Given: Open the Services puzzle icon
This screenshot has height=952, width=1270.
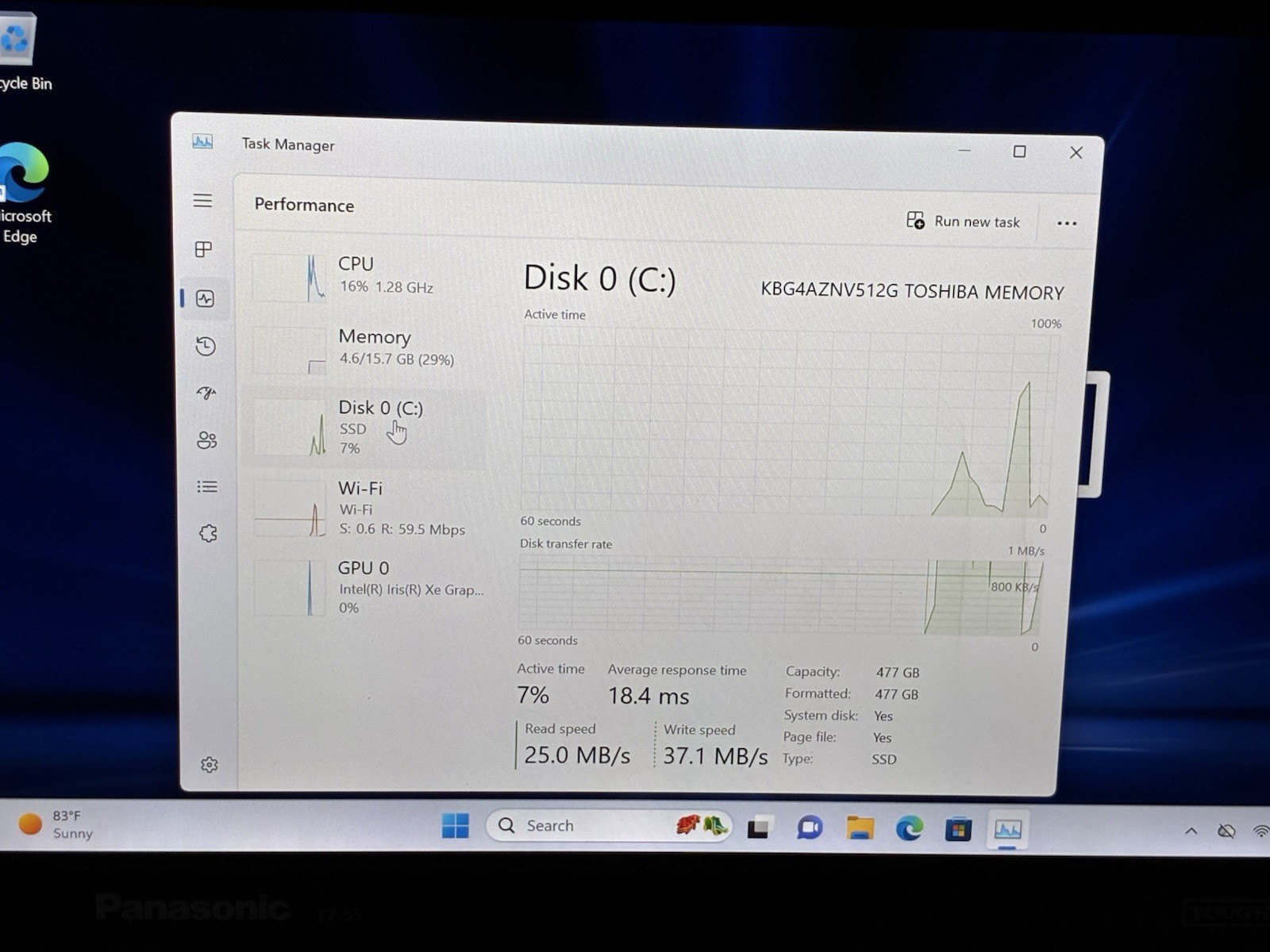Looking at the screenshot, I should (x=208, y=533).
